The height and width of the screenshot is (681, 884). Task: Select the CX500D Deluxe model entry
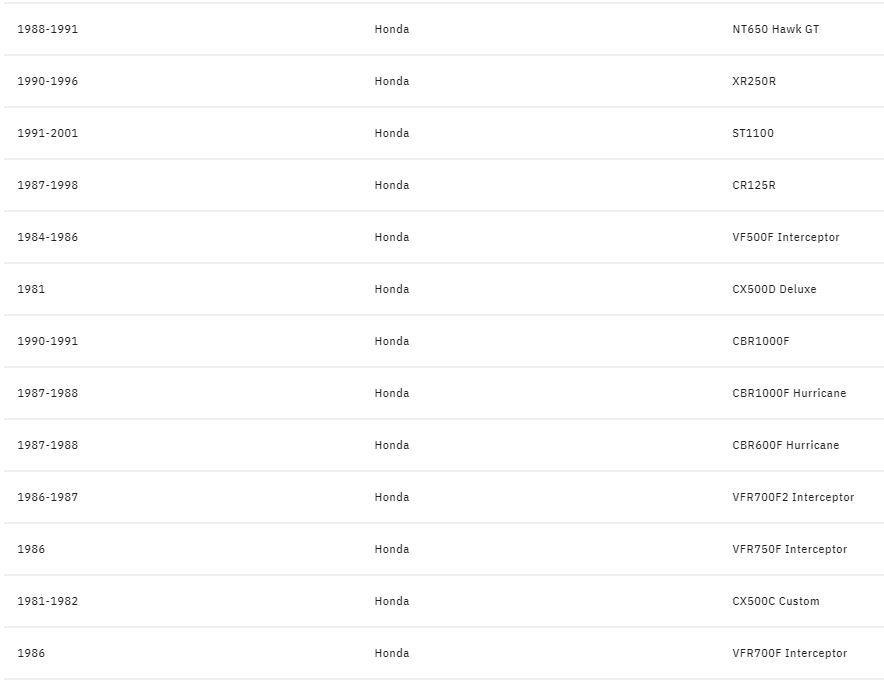point(774,290)
